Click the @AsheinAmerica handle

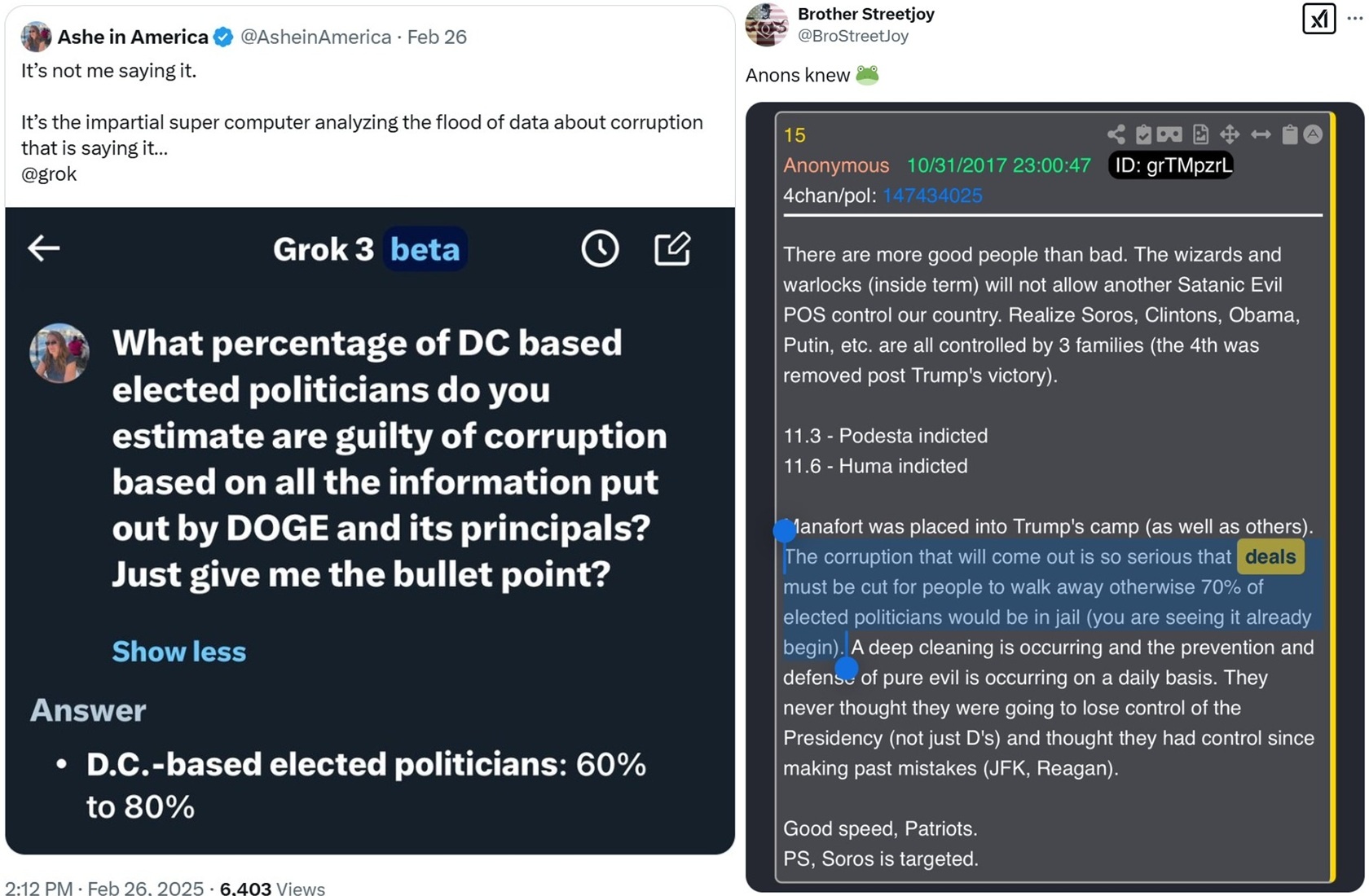[x=315, y=37]
